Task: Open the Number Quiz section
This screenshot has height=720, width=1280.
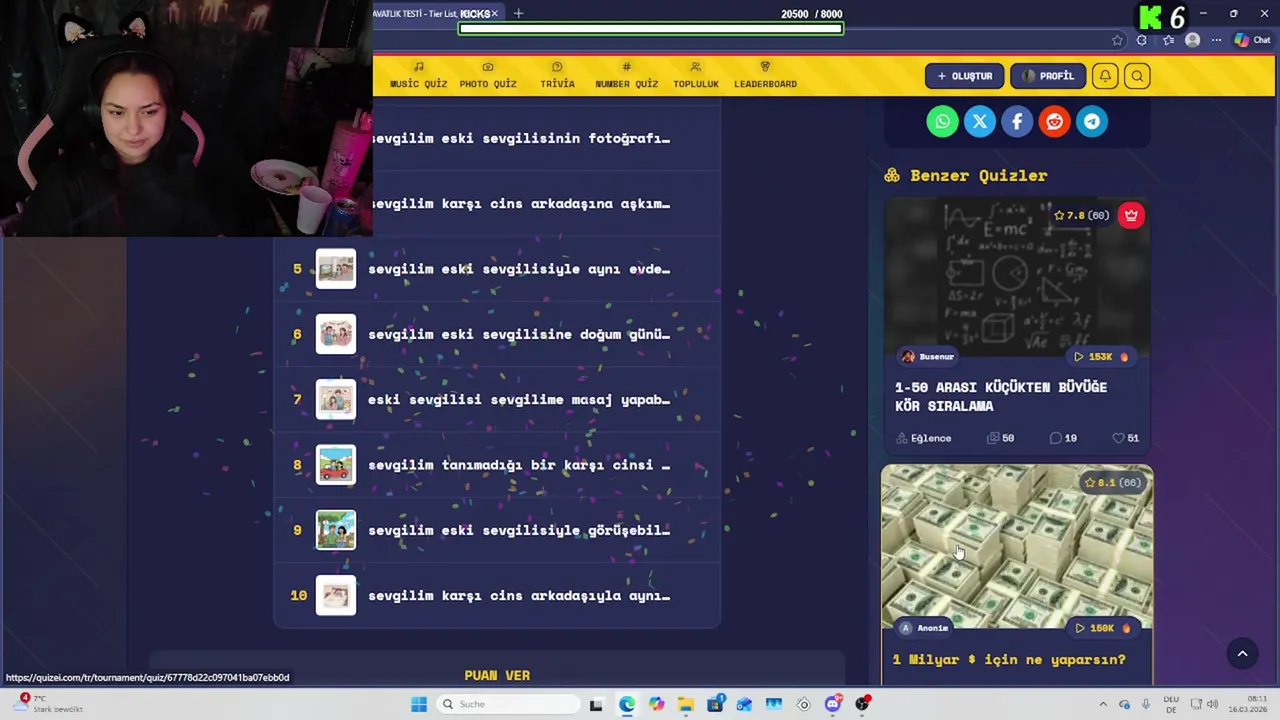Action: point(626,76)
